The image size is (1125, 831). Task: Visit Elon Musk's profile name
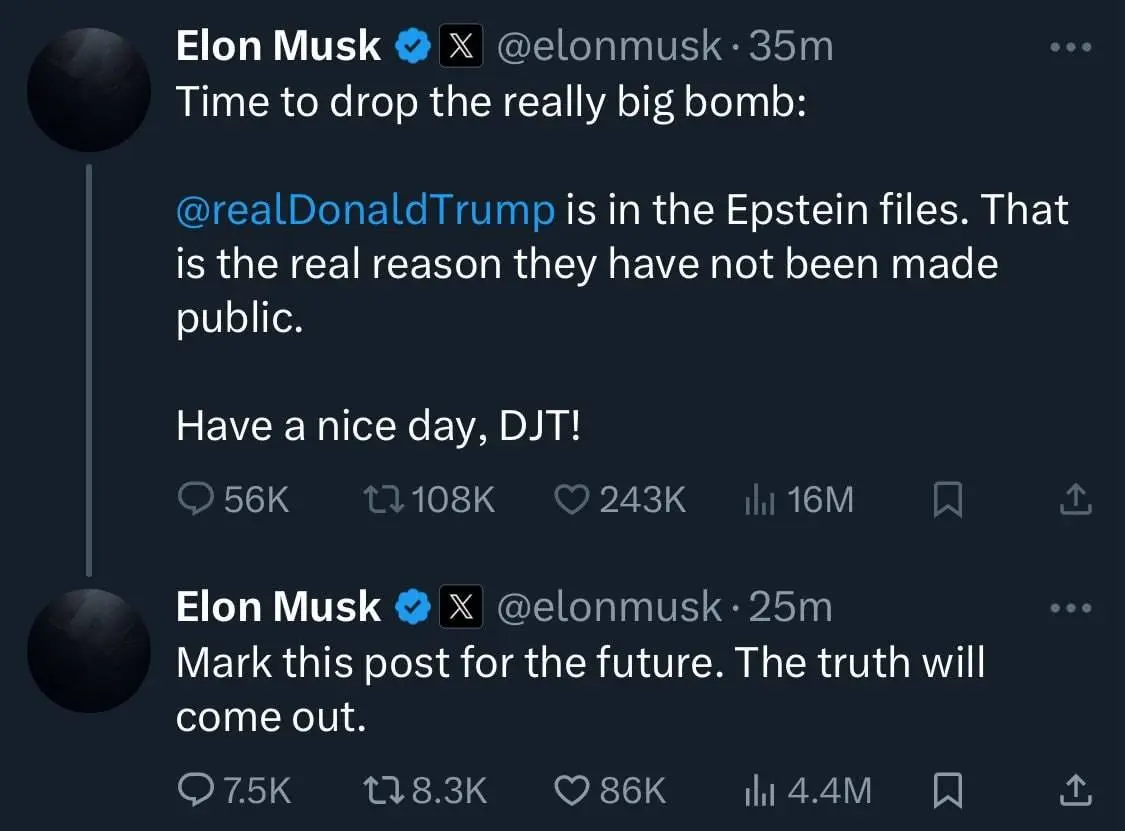[278, 44]
